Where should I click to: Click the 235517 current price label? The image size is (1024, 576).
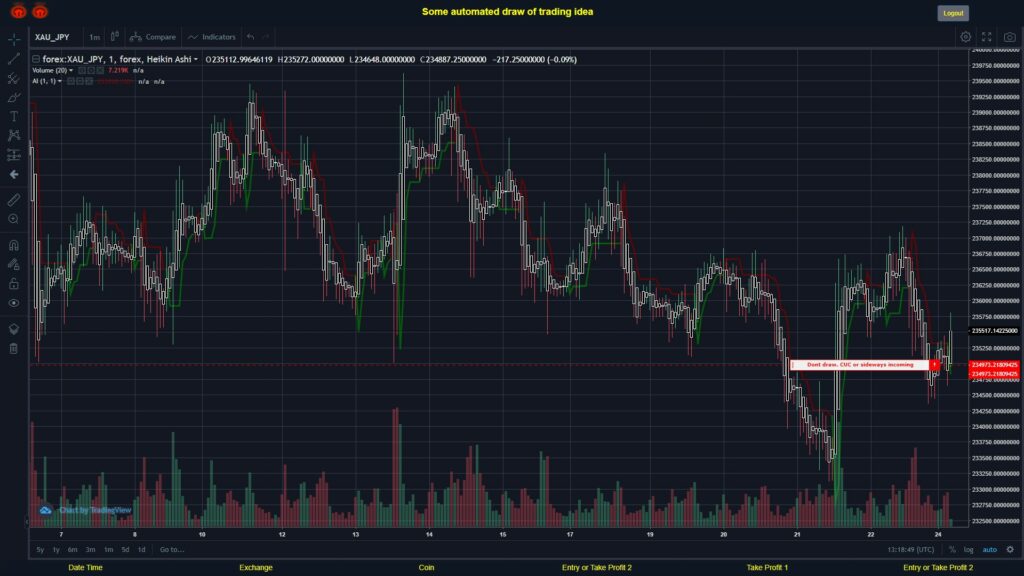tap(995, 330)
